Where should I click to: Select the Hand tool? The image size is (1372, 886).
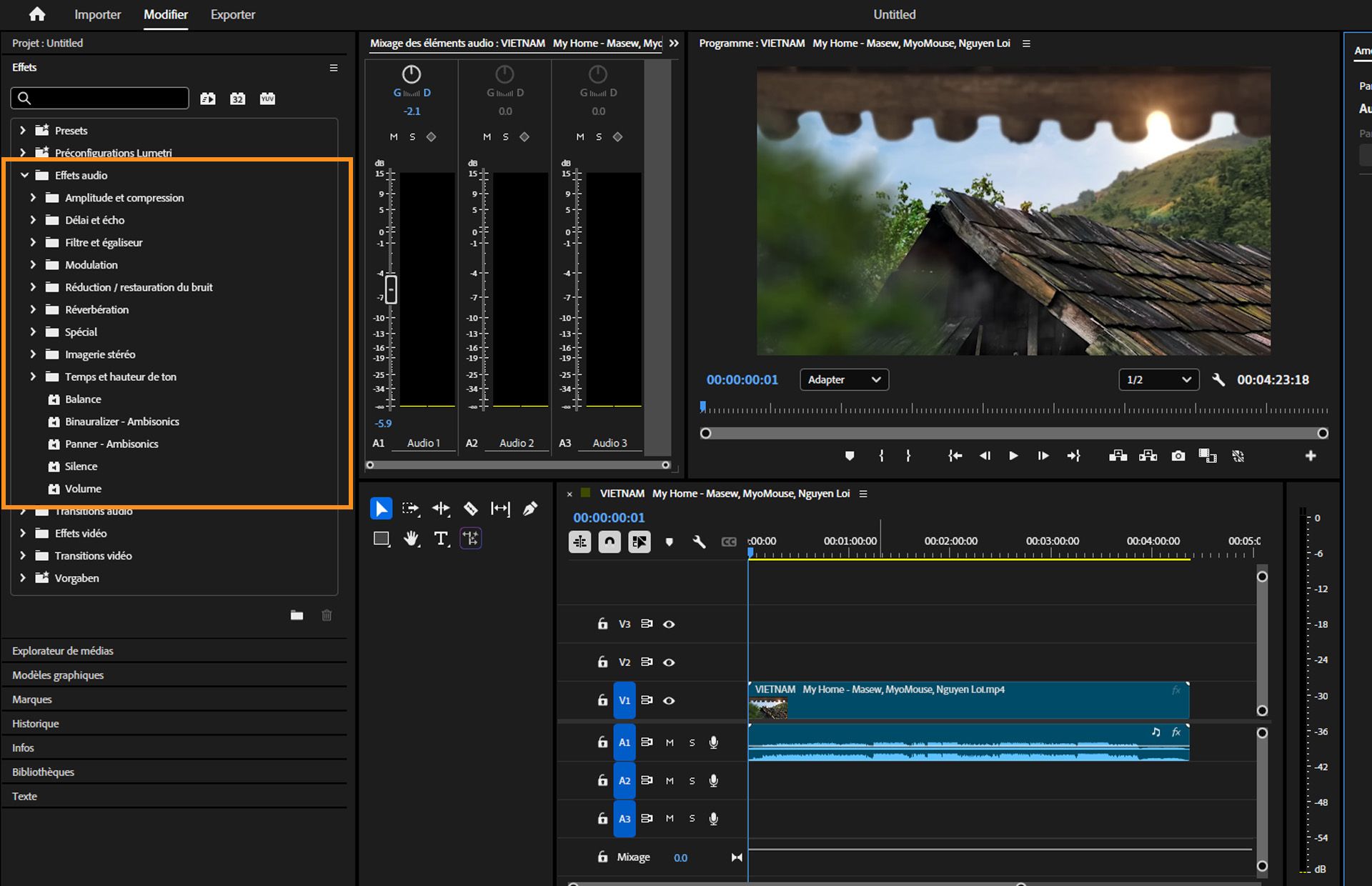tap(411, 538)
